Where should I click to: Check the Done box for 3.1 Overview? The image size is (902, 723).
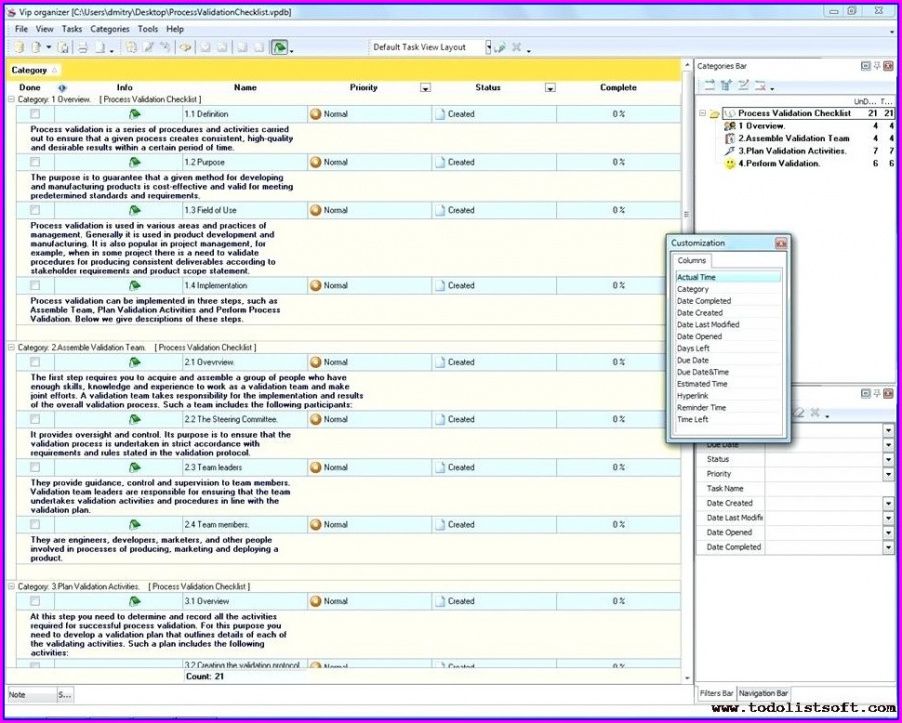35,601
